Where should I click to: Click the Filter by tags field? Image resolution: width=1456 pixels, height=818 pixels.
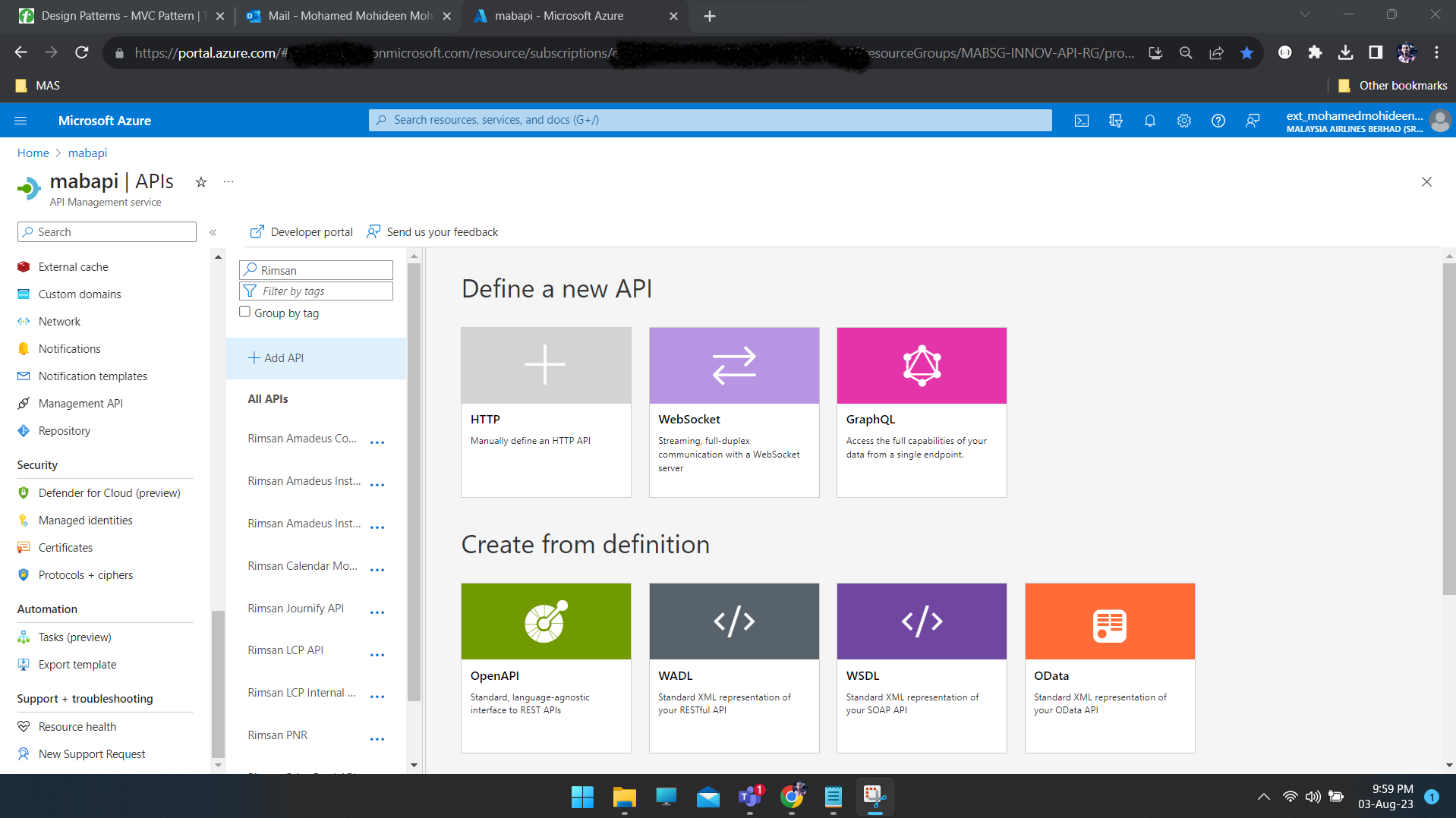point(317,291)
